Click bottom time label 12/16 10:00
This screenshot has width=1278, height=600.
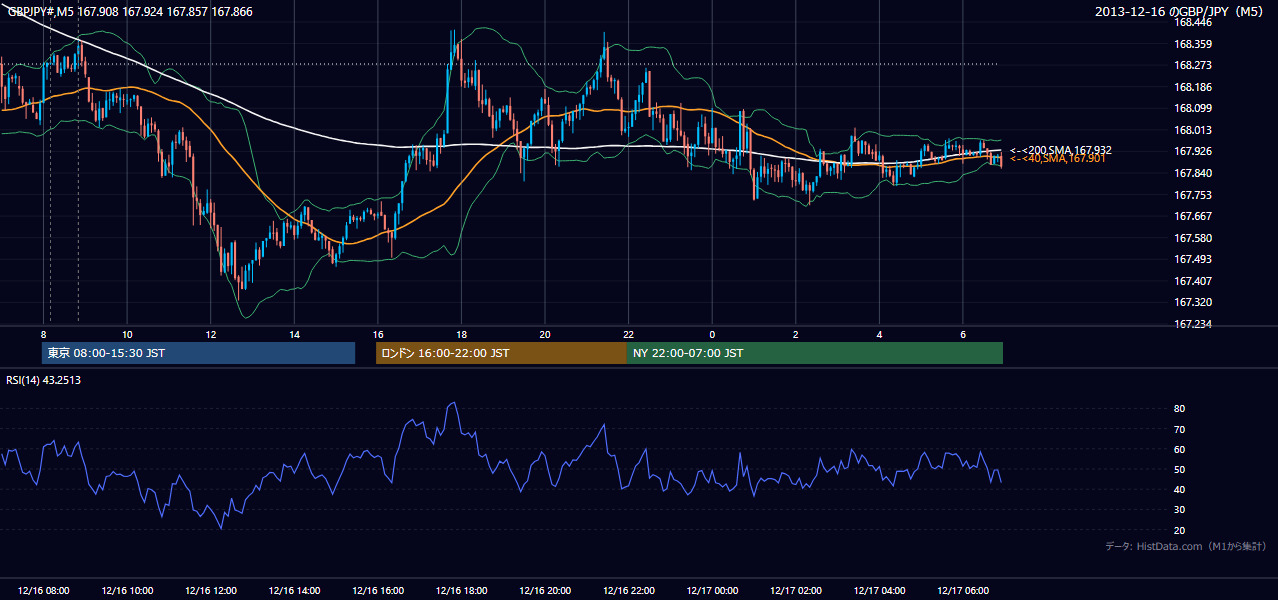127,591
